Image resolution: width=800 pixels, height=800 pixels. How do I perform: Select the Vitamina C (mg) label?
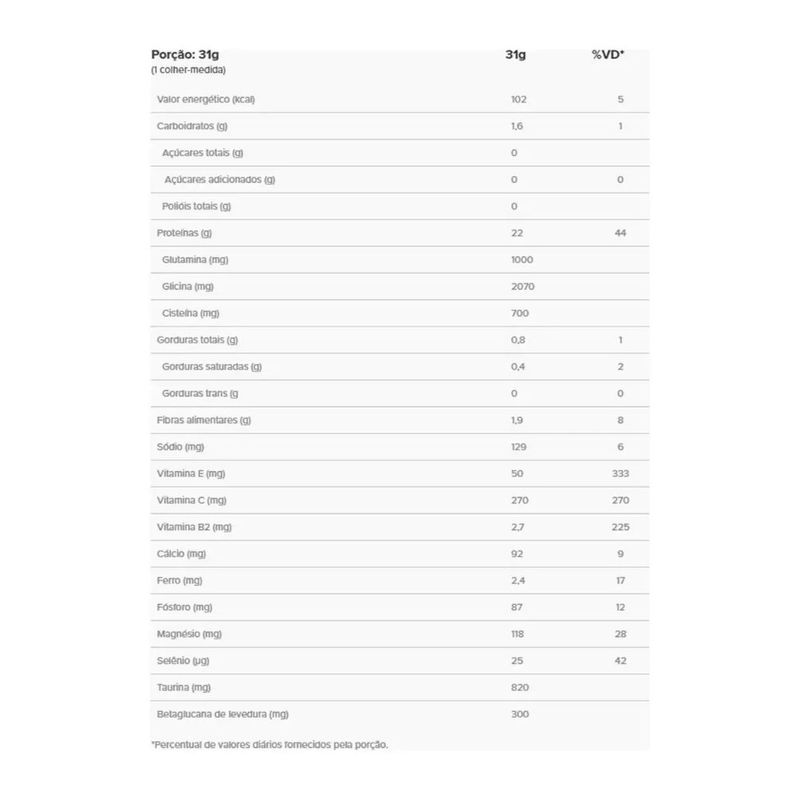191,501
